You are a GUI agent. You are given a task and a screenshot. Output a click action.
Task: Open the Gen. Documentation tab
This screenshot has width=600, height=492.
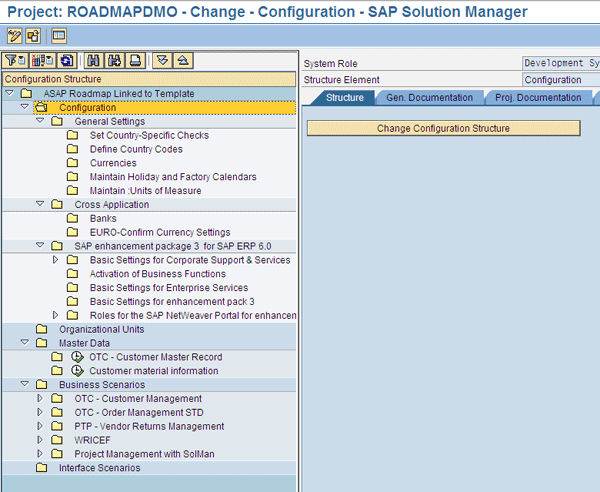(x=429, y=98)
